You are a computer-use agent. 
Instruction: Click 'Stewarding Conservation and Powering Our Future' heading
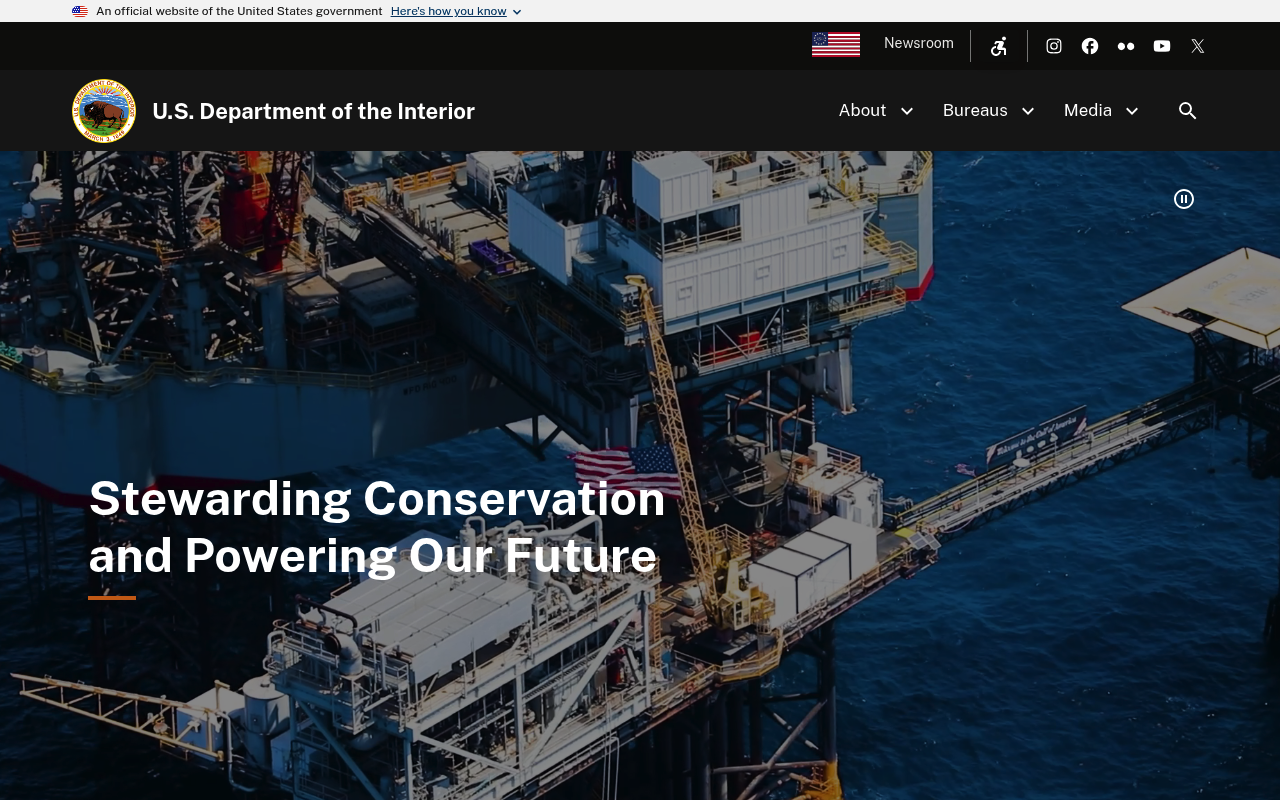pyautogui.click(x=377, y=527)
